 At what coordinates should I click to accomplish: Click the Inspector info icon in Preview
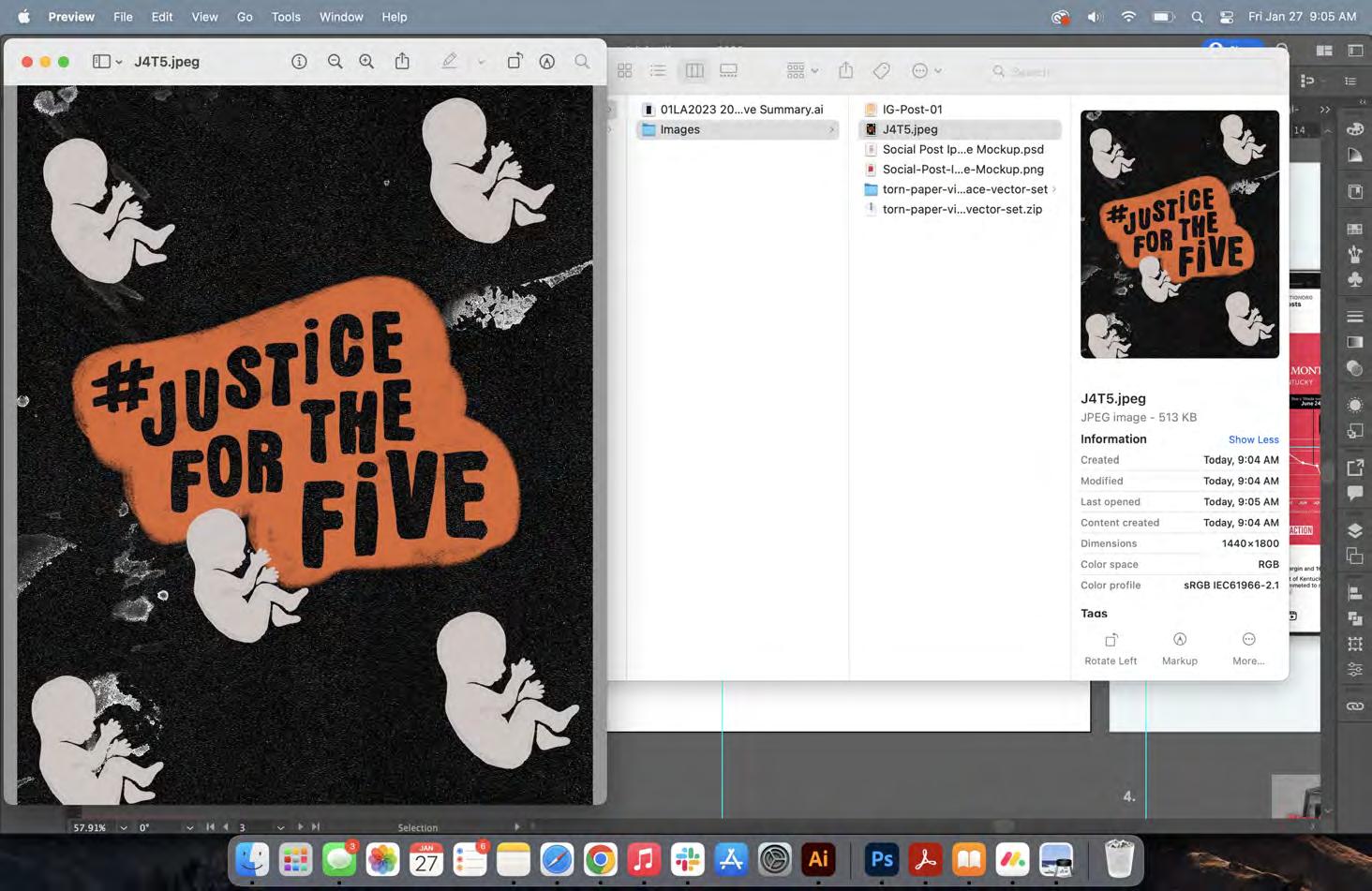point(299,62)
